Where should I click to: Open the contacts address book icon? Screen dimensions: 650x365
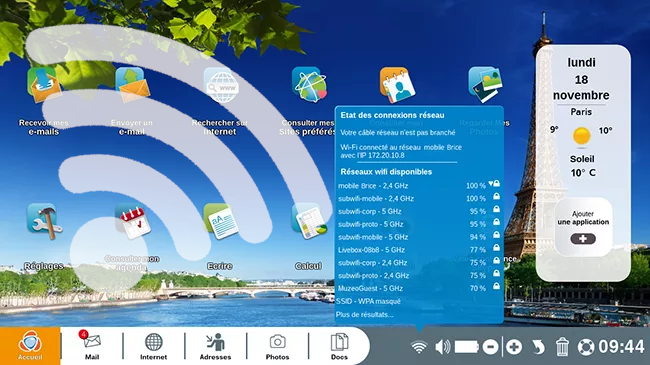click(397, 85)
